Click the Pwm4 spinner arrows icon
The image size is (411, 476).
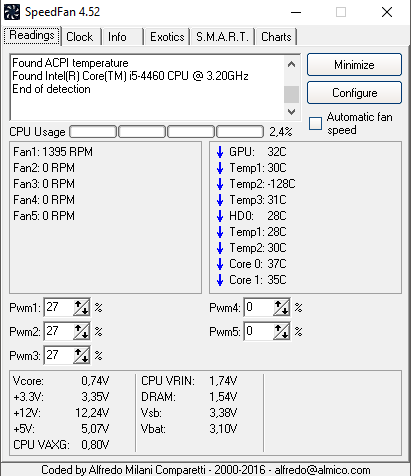[282, 307]
